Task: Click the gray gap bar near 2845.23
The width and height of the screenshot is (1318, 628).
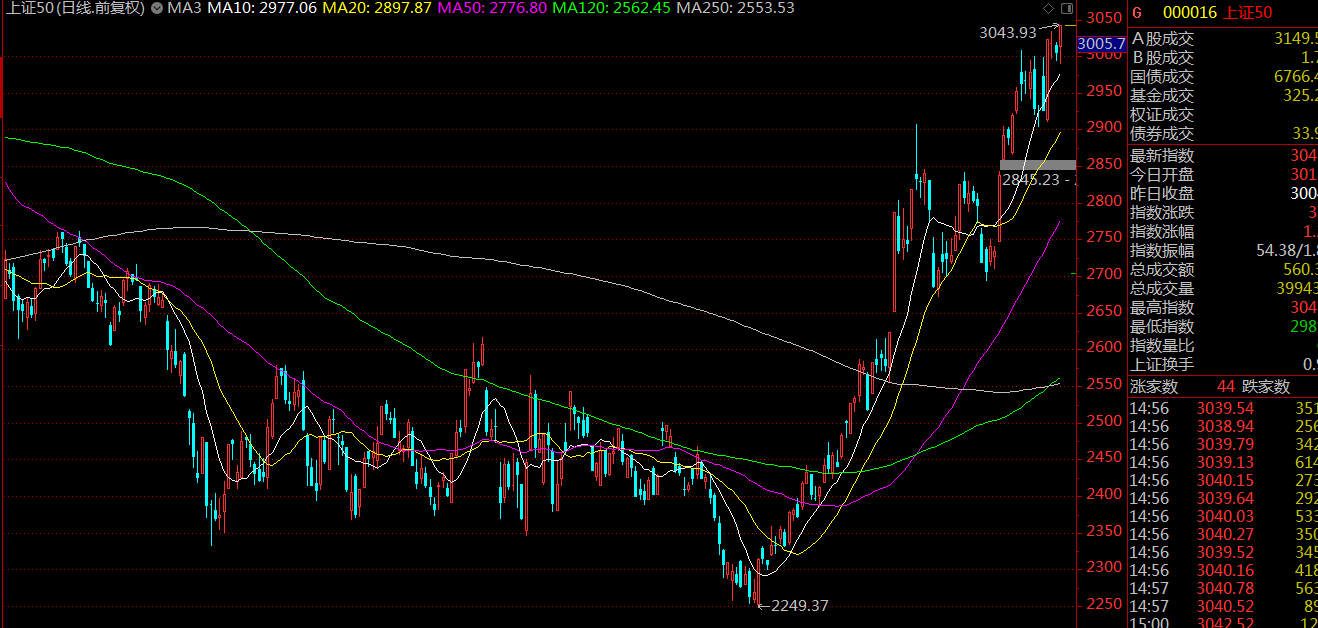Action: pos(1037,164)
